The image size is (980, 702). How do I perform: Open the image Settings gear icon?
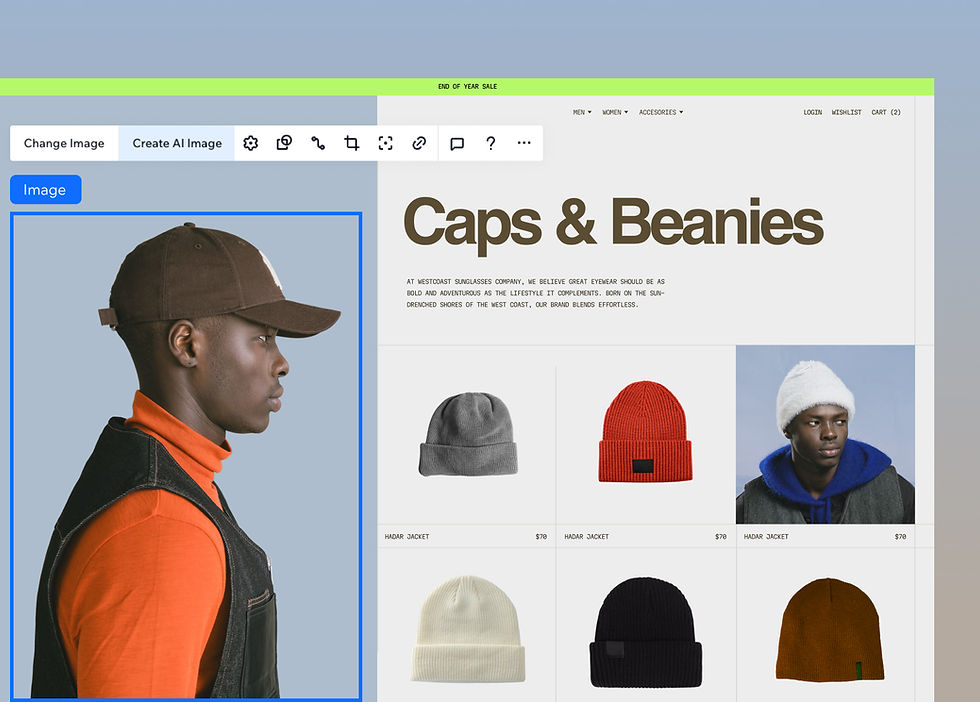click(x=250, y=143)
